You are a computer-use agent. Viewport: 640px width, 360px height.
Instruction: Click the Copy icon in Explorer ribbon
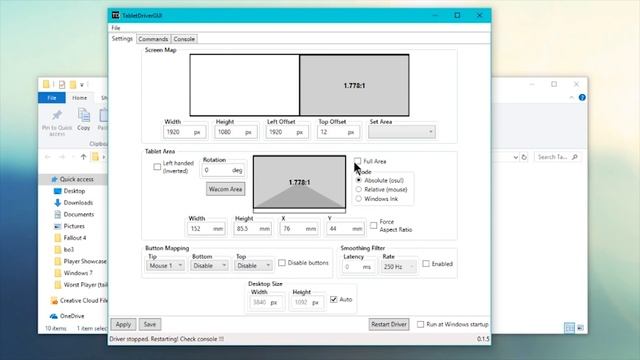point(84,116)
